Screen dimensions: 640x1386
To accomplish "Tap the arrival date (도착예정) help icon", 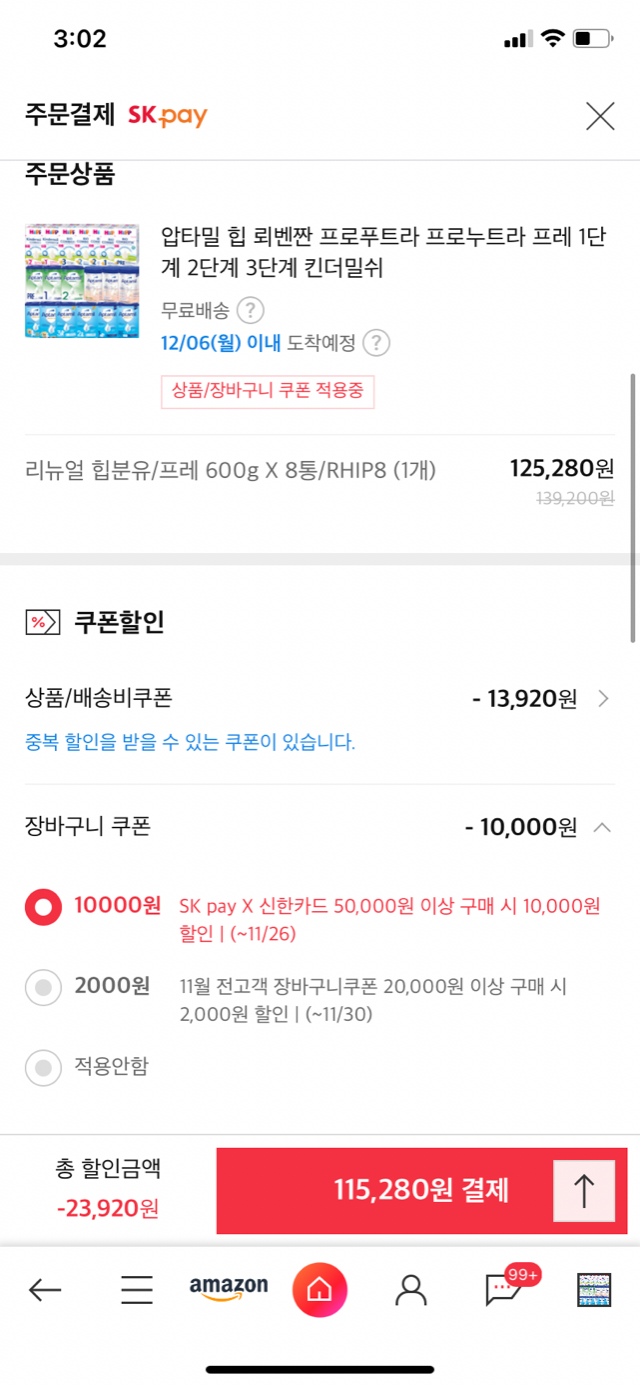I will [376, 343].
